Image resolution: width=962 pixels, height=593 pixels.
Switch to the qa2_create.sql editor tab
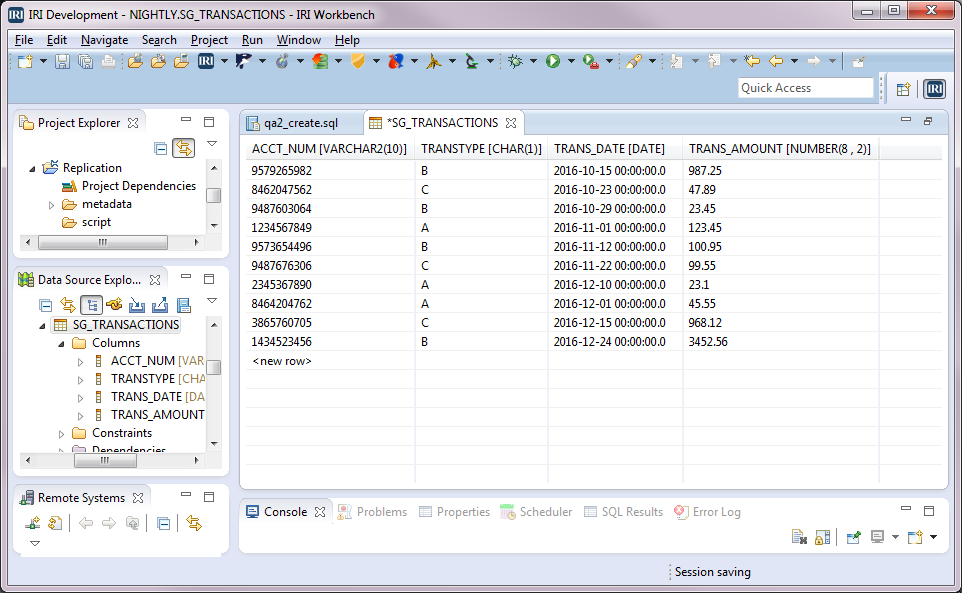tap(301, 123)
